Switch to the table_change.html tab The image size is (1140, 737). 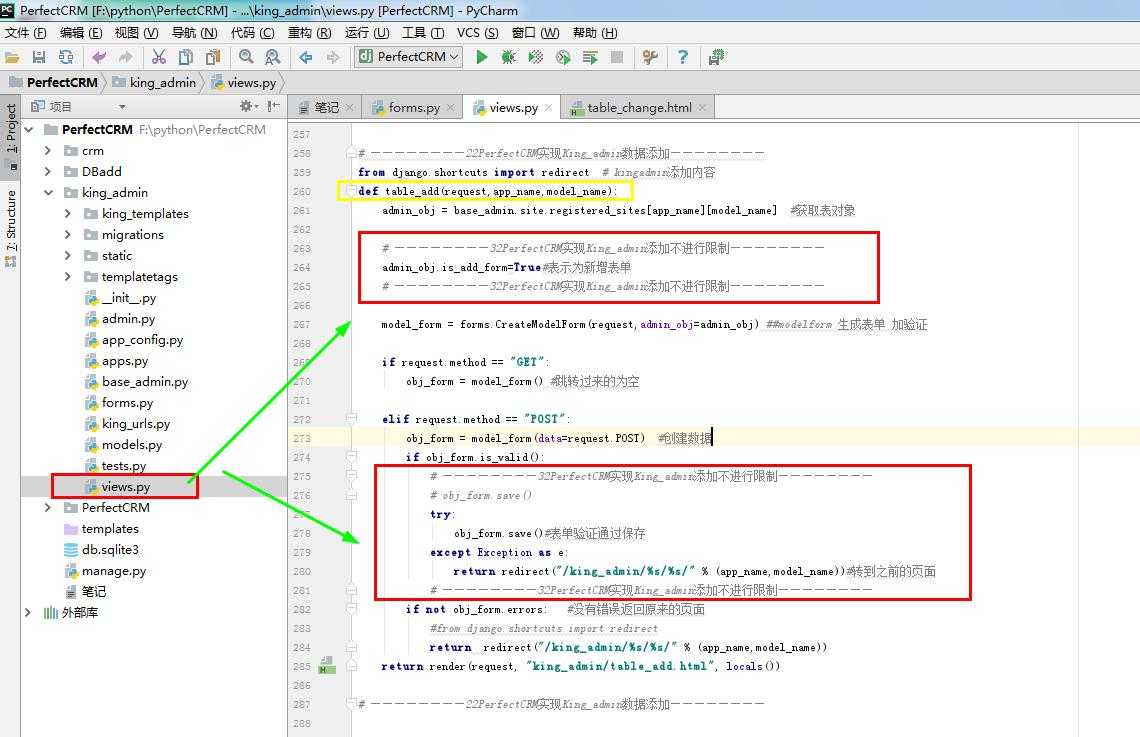click(639, 108)
